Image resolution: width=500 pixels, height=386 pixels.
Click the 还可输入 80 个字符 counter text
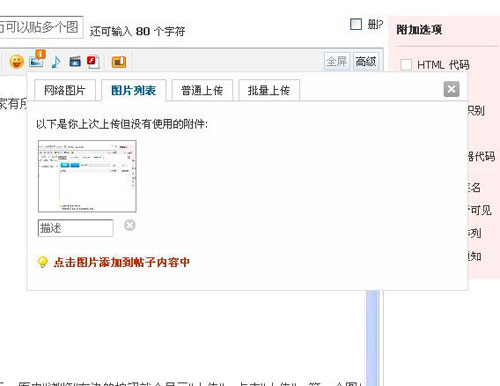(137, 31)
